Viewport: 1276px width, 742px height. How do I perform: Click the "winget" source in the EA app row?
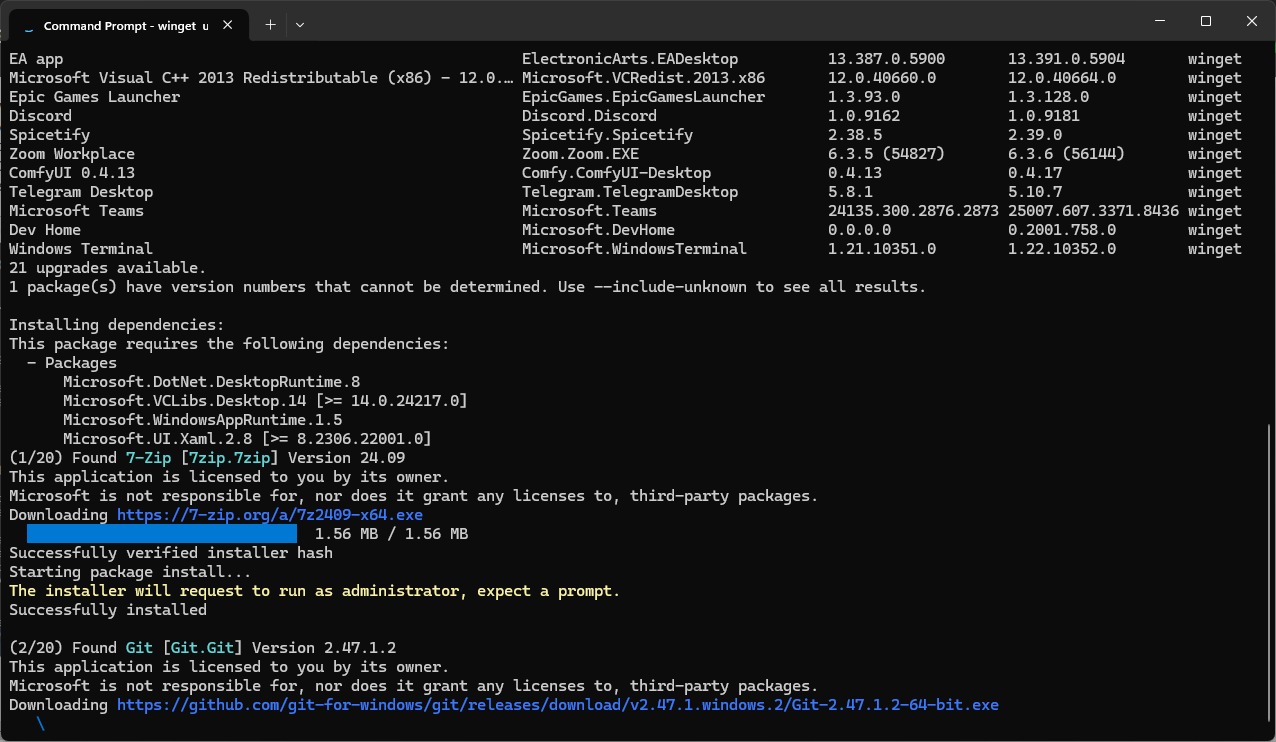tap(1215, 59)
